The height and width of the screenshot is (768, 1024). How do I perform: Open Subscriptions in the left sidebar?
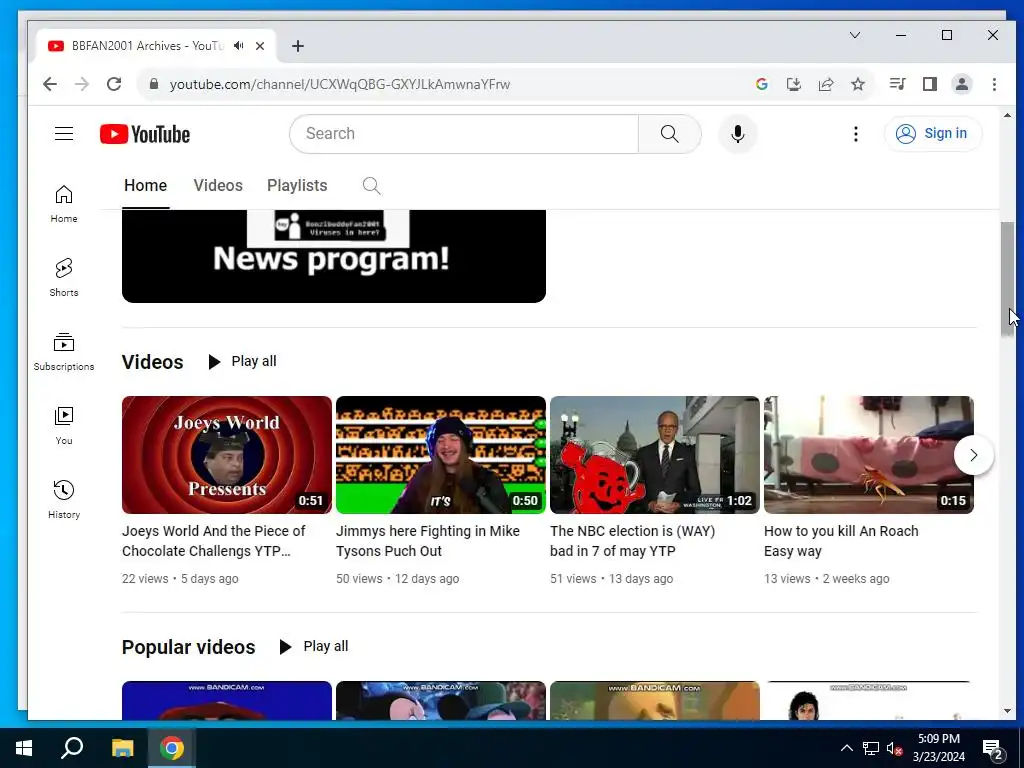point(64,351)
